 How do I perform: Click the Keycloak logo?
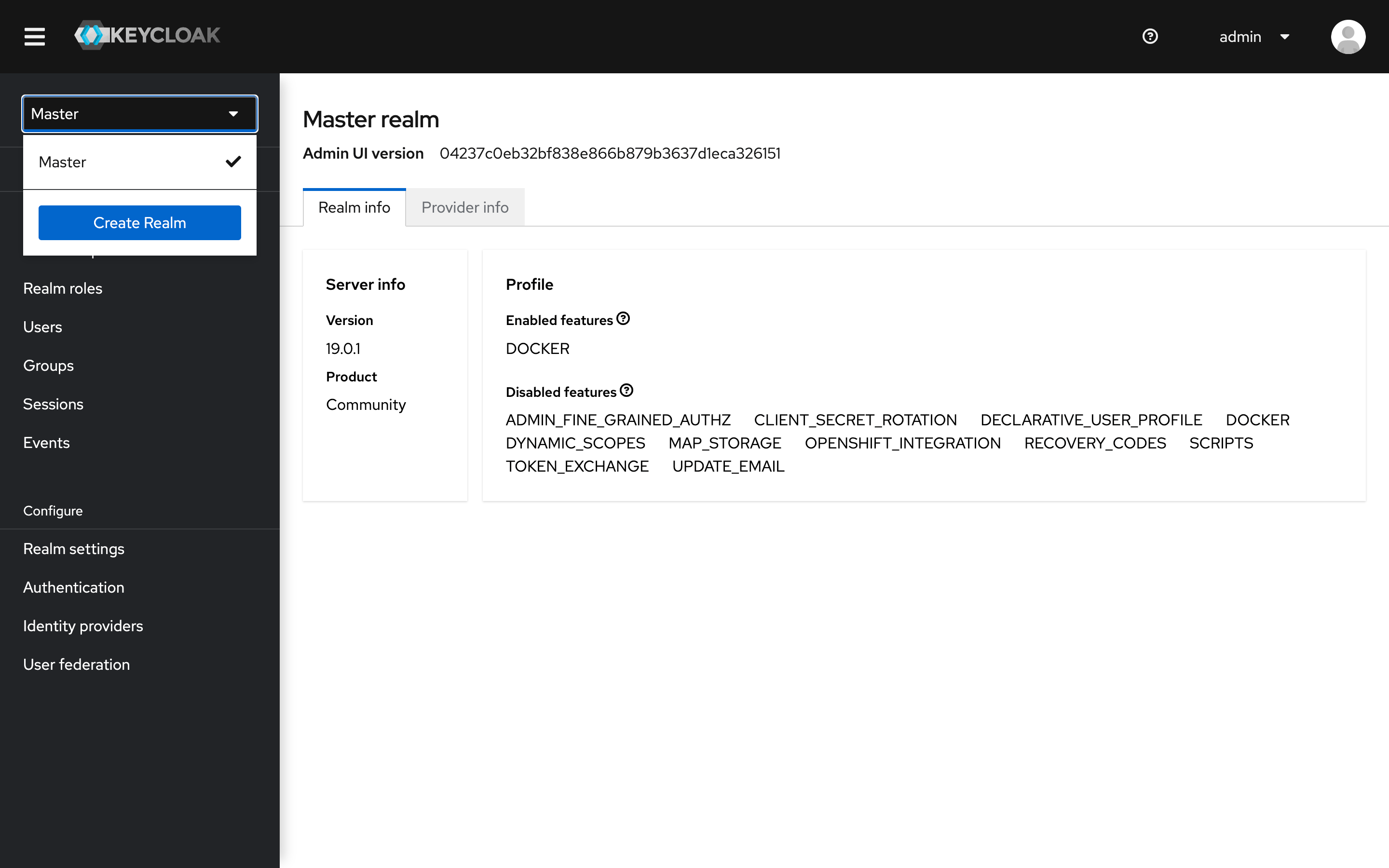(148, 36)
